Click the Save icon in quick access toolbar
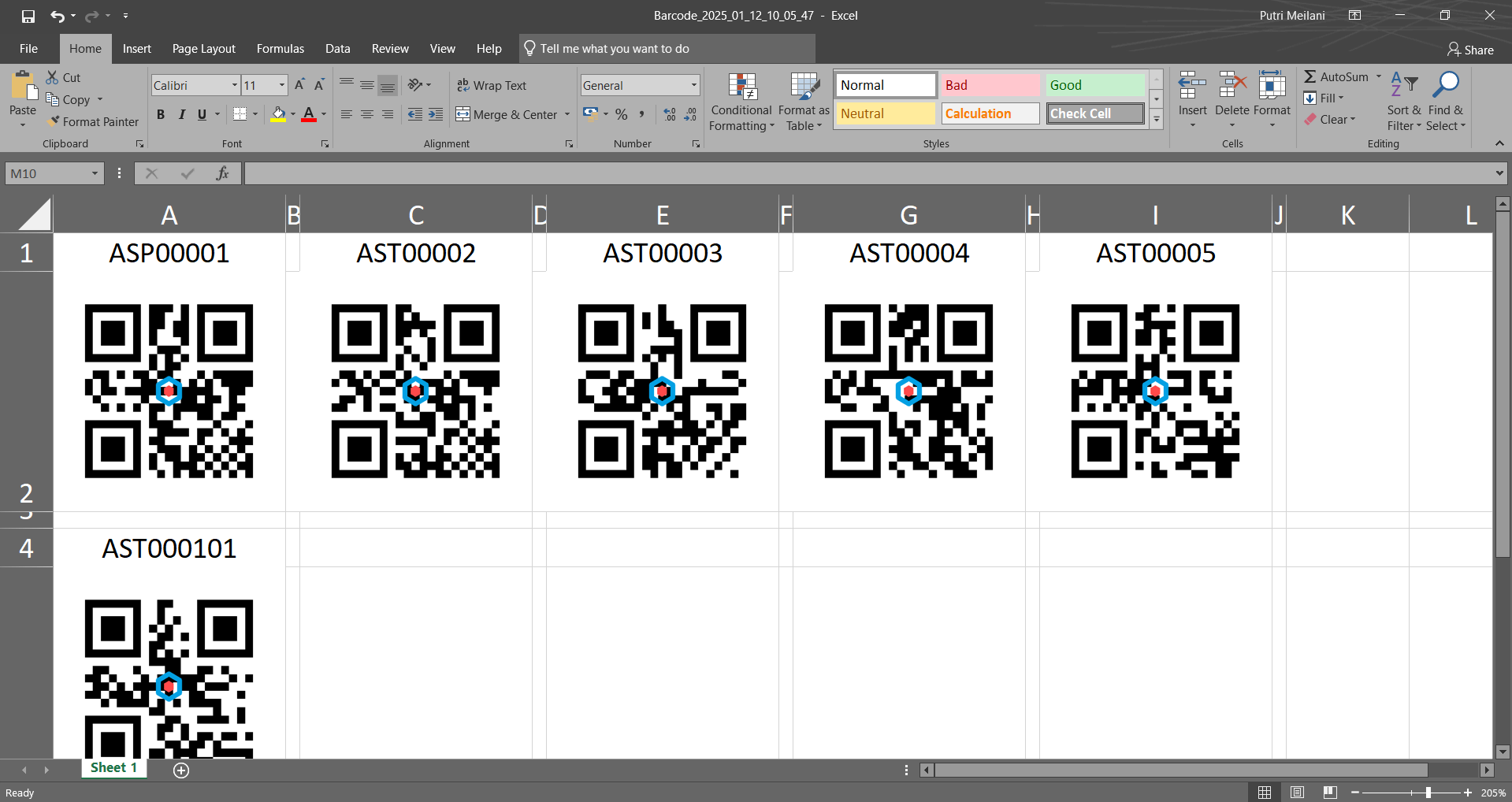Viewport: 1512px width, 802px height. tap(28, 16)
